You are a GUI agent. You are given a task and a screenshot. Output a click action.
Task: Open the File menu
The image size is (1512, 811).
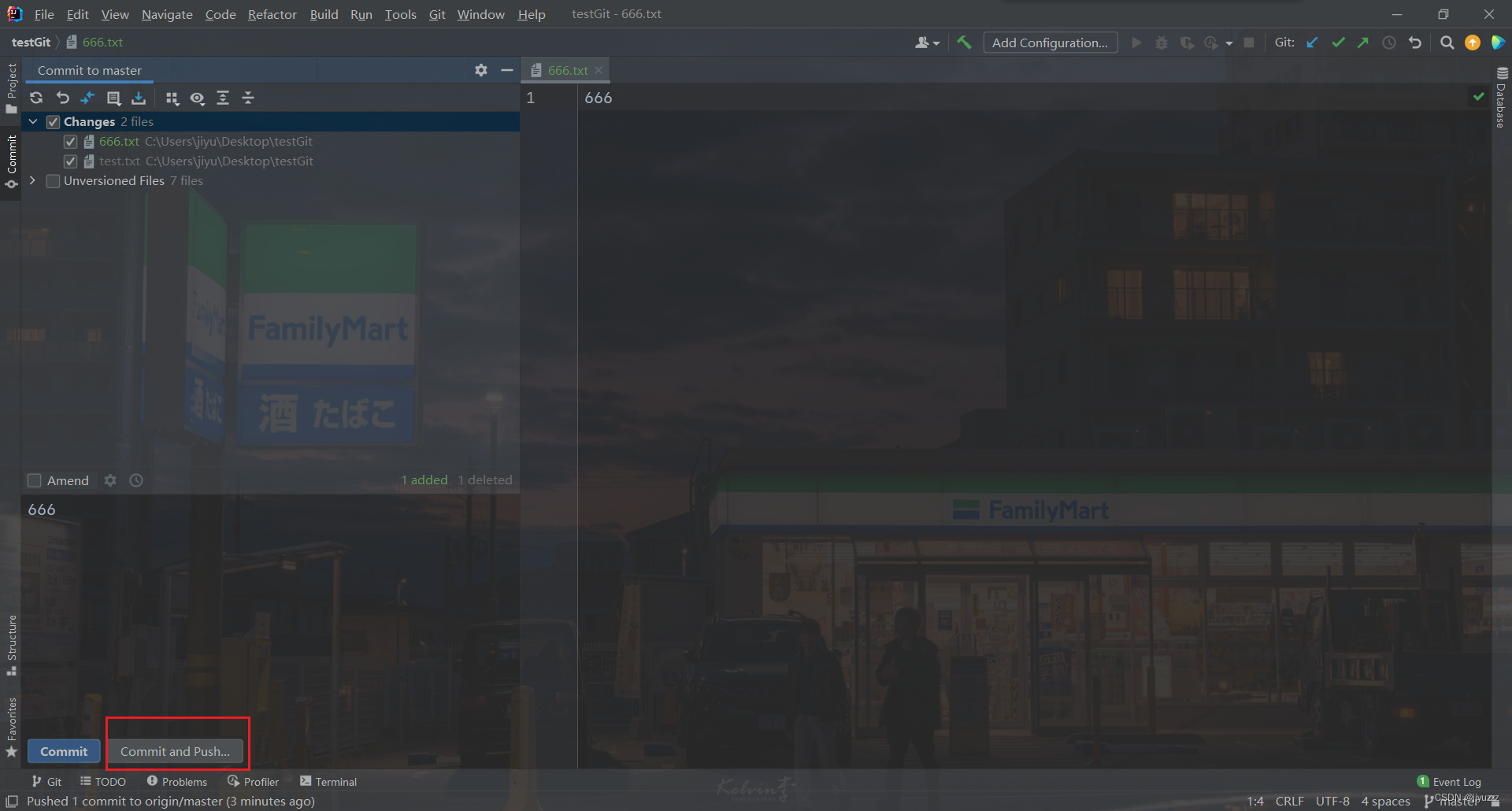(x=44, y=14)
